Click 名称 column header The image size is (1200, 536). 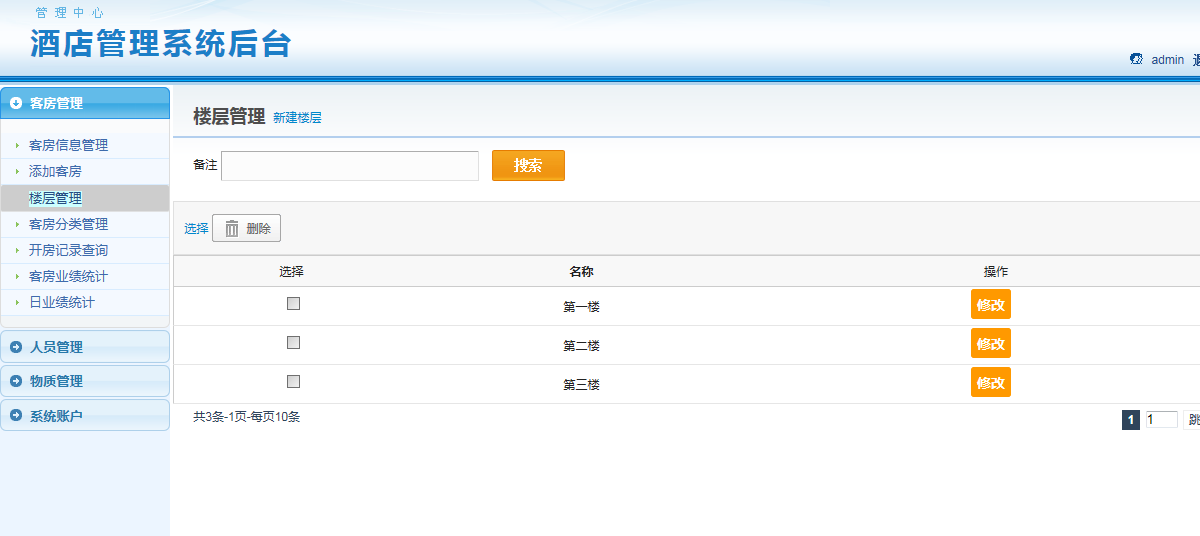pyautogui.click(x=581, y=272)
